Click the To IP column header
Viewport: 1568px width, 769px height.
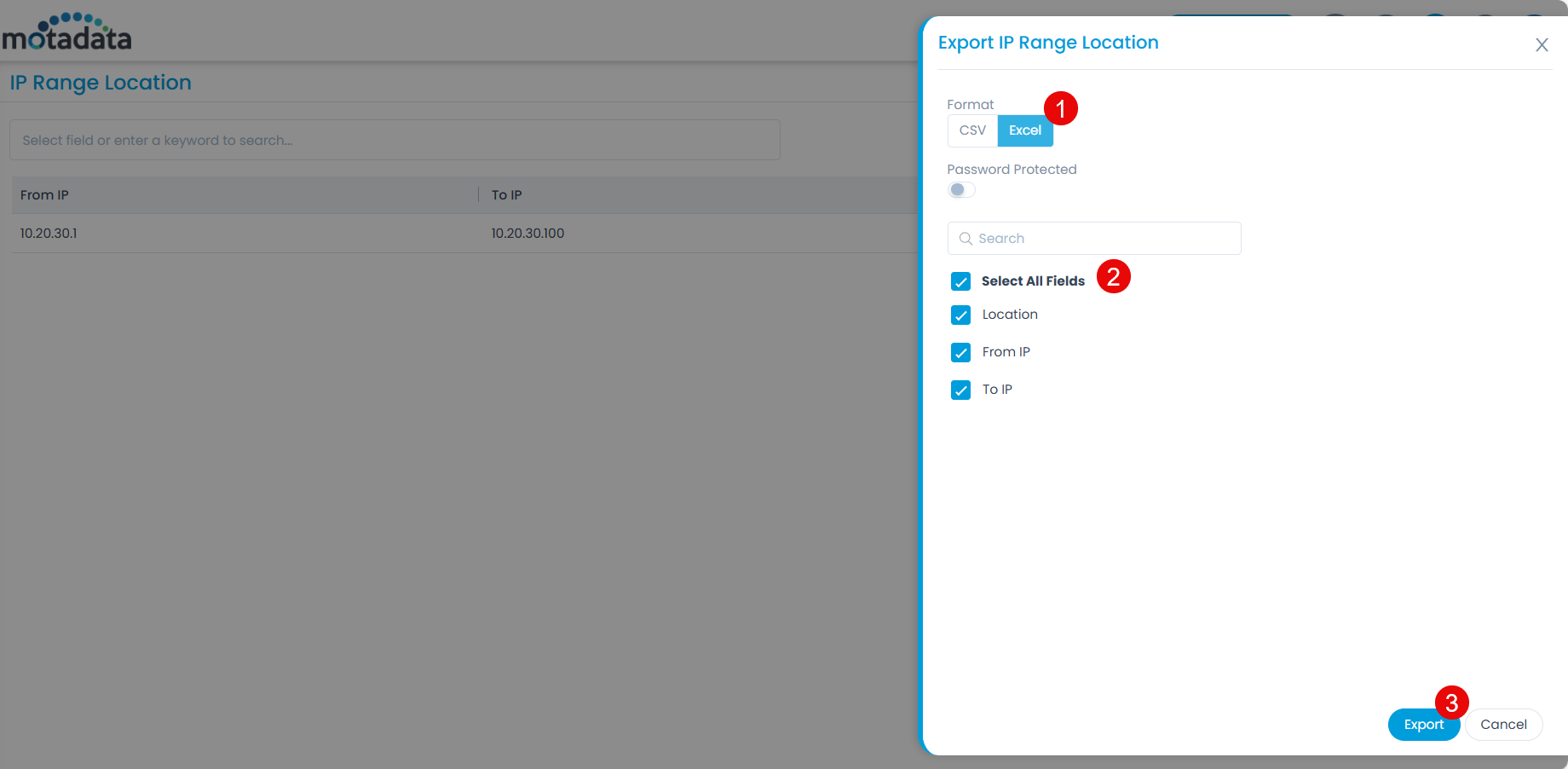pyautogui.click(x=506, y=194)
